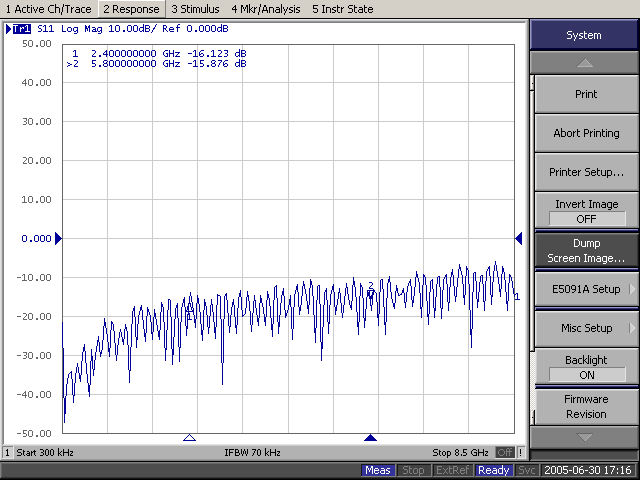Screen dimensions: 640x480
Task: Select the Tr1 trace label
Action: click(22, 29)
